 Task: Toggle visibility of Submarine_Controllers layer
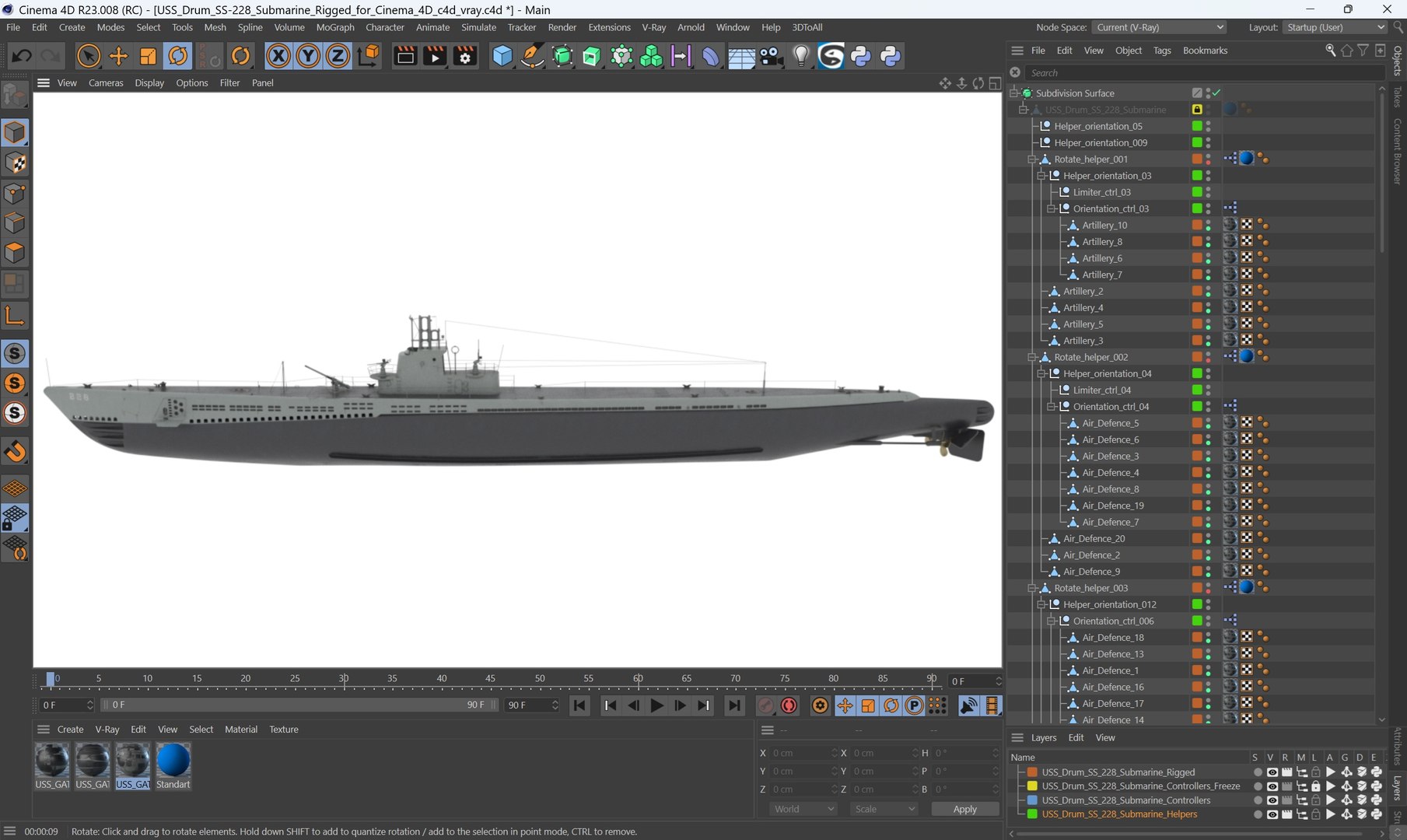(x=1272, y=800)
